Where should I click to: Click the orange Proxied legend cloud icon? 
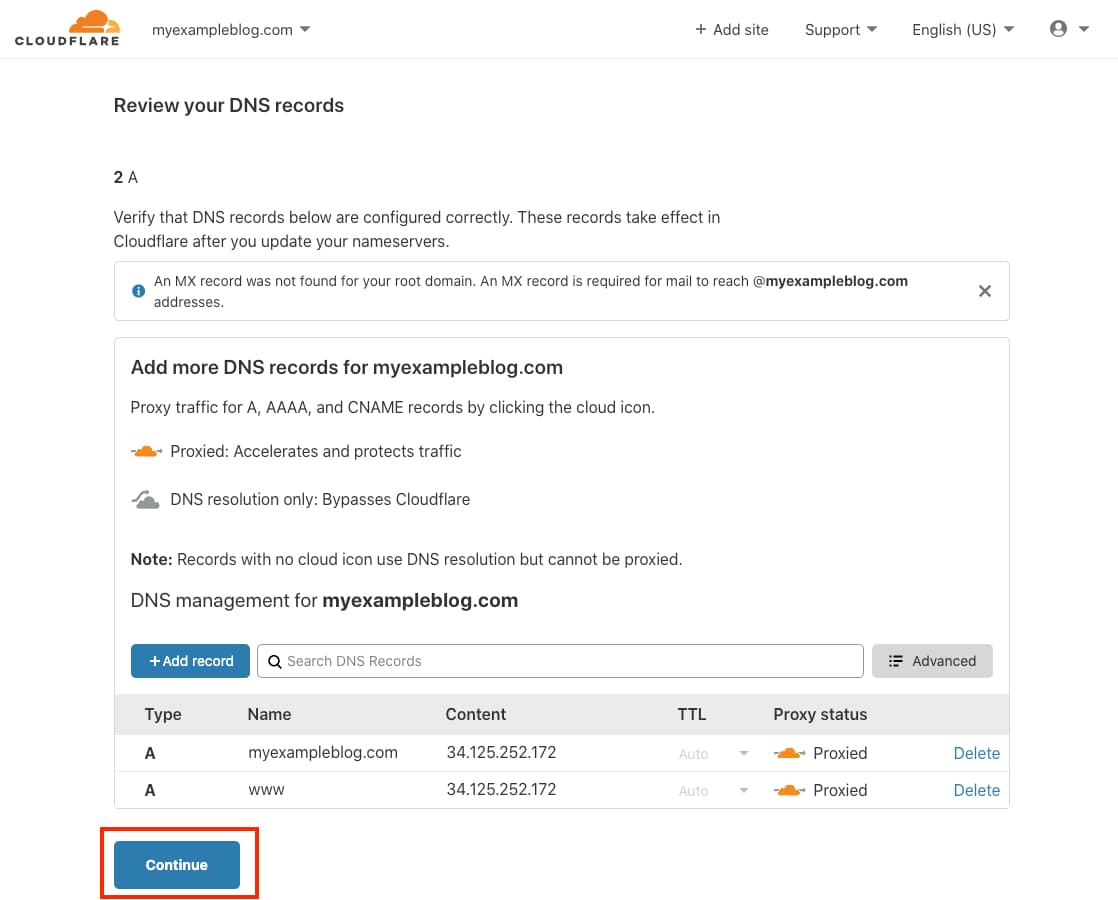147,451
